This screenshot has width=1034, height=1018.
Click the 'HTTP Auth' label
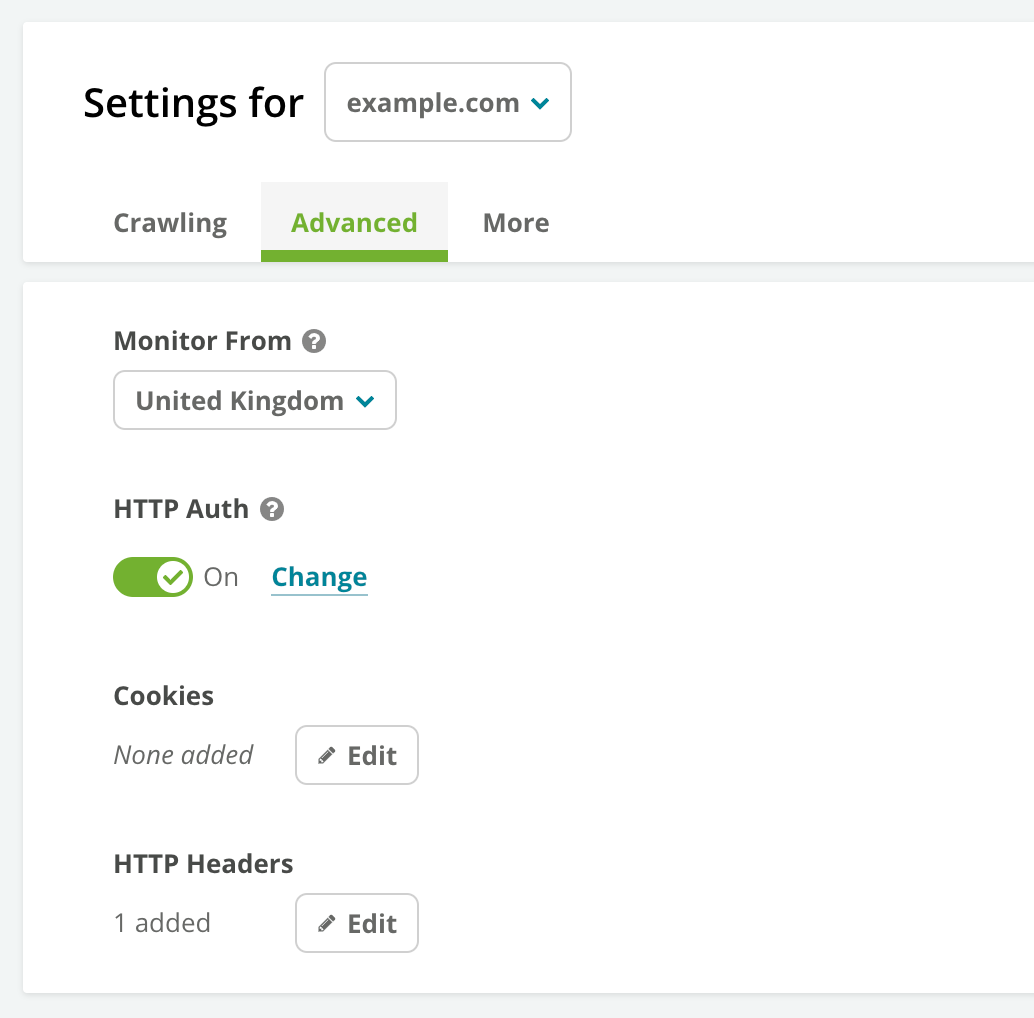point(181,509)
